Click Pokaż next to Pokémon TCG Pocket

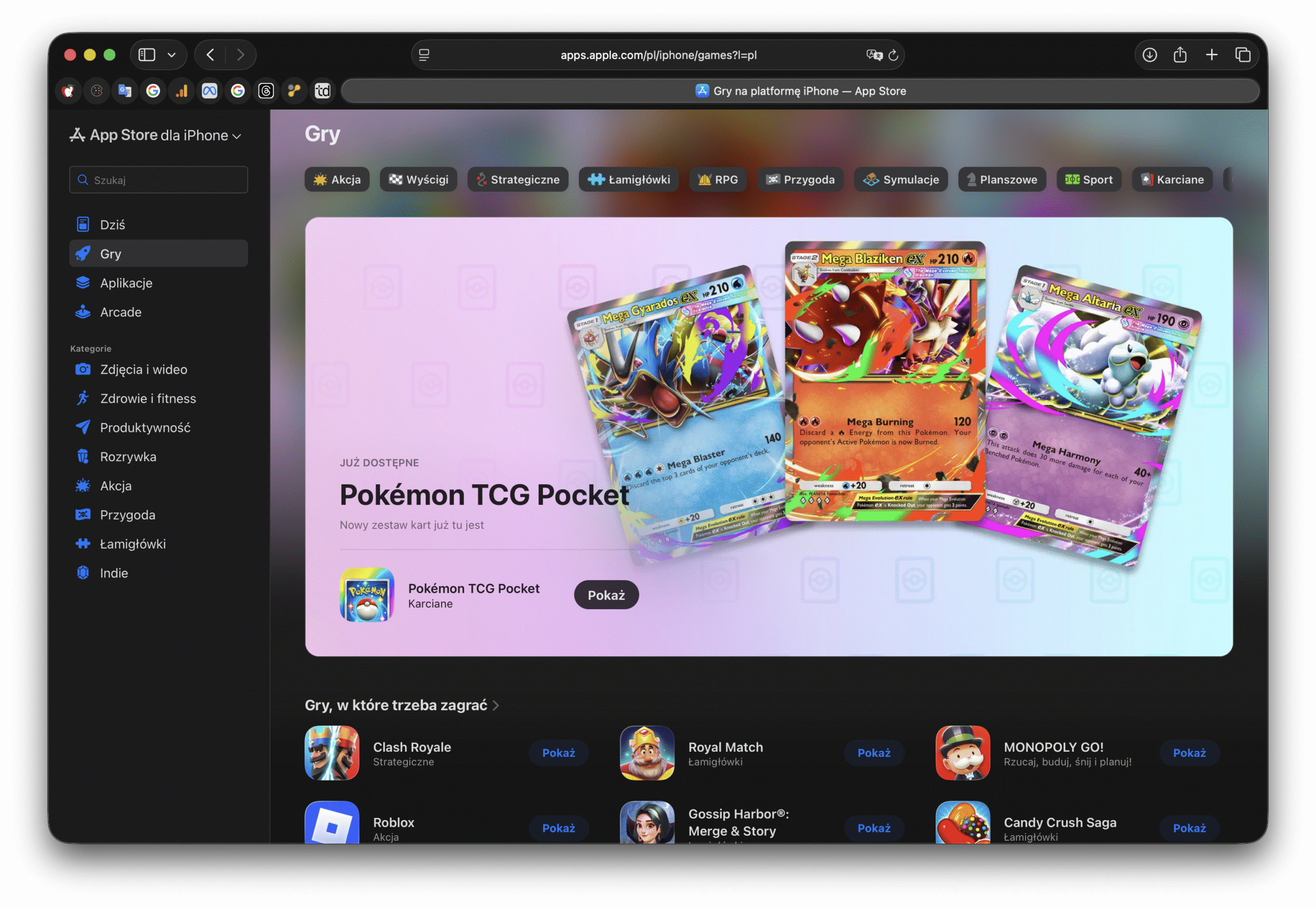click(606, 594)
